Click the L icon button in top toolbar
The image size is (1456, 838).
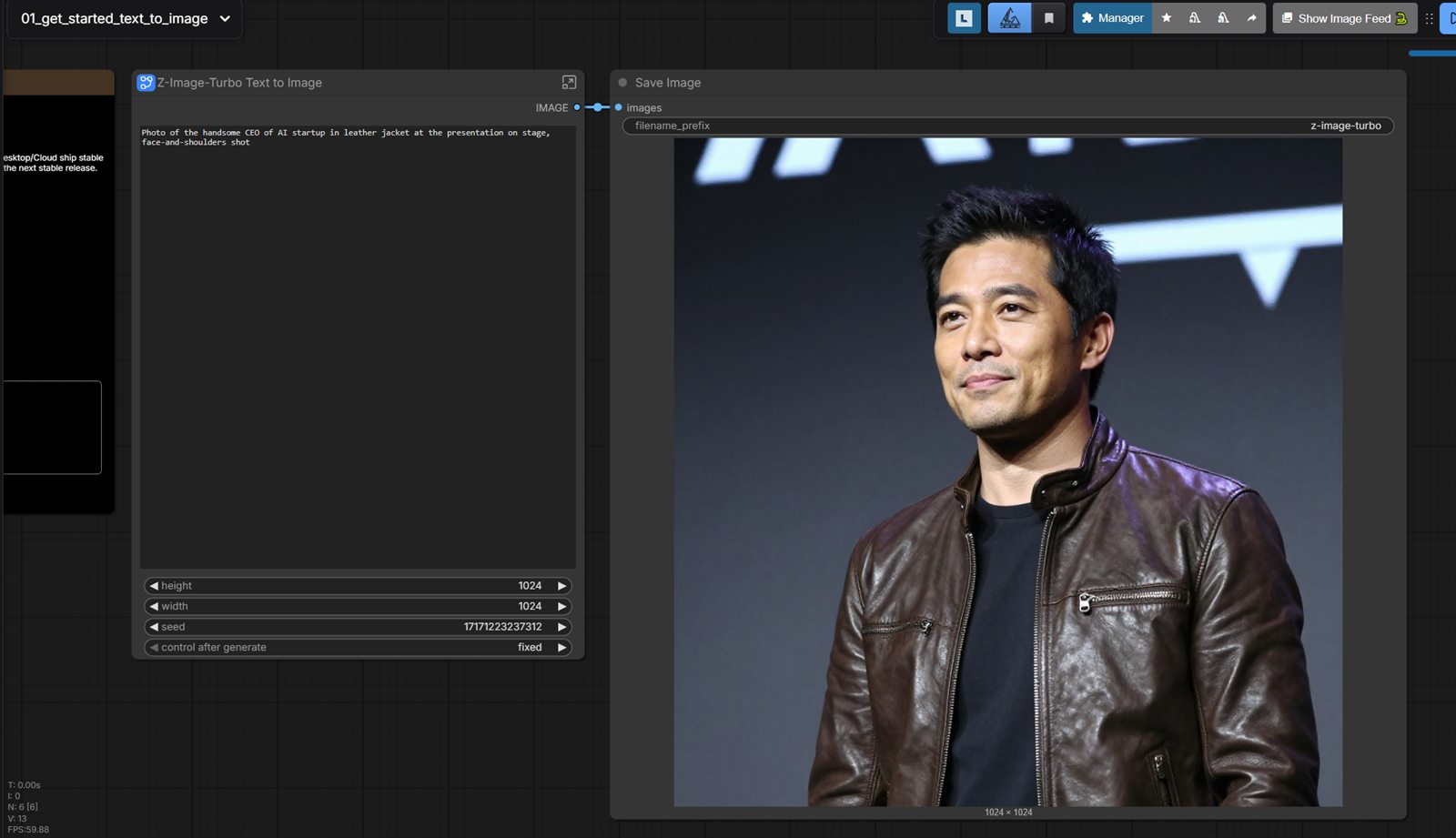964,18
